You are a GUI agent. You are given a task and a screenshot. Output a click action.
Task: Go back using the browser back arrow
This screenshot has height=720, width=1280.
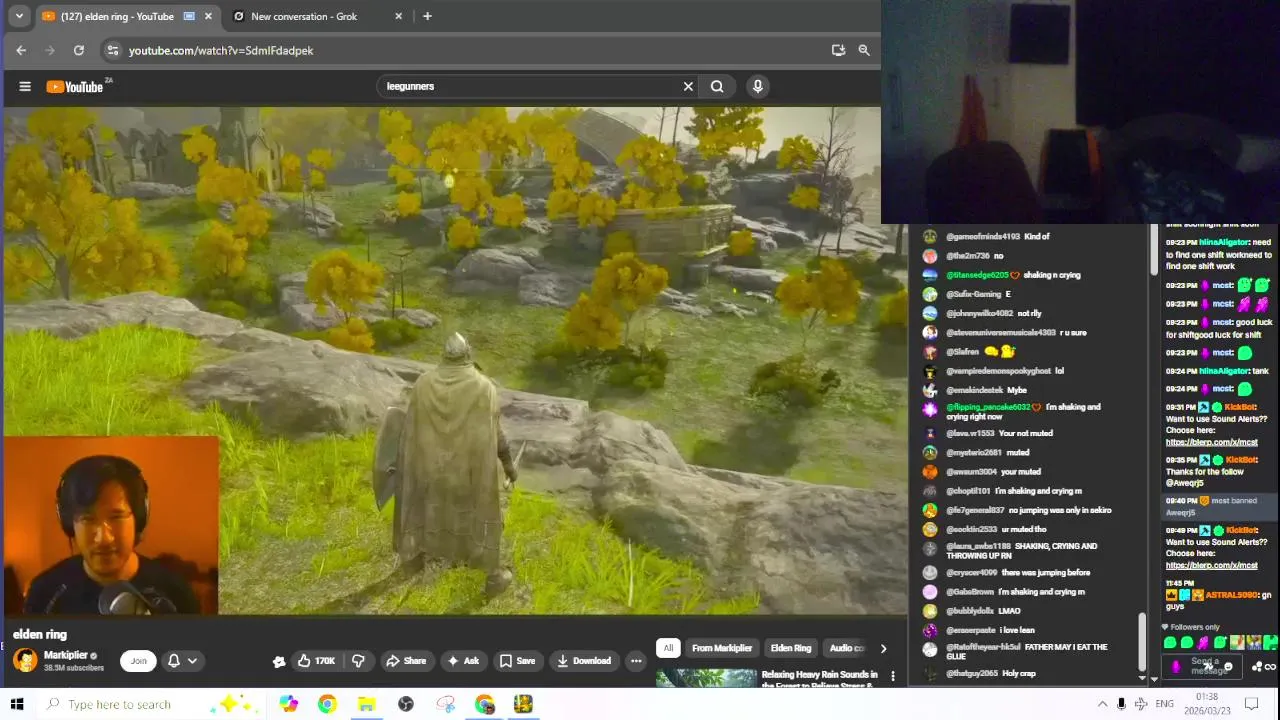(x=21, y=50)
